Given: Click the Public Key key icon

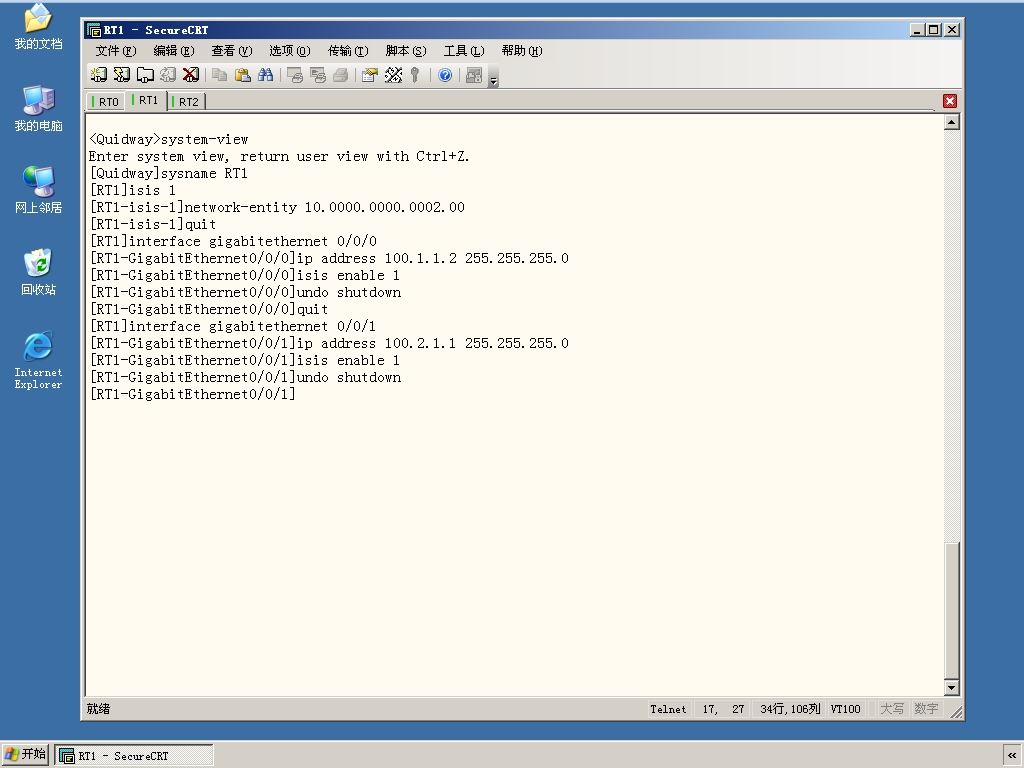Looking at the screenshot, I should pyautogui.click(x=415, y=75).
